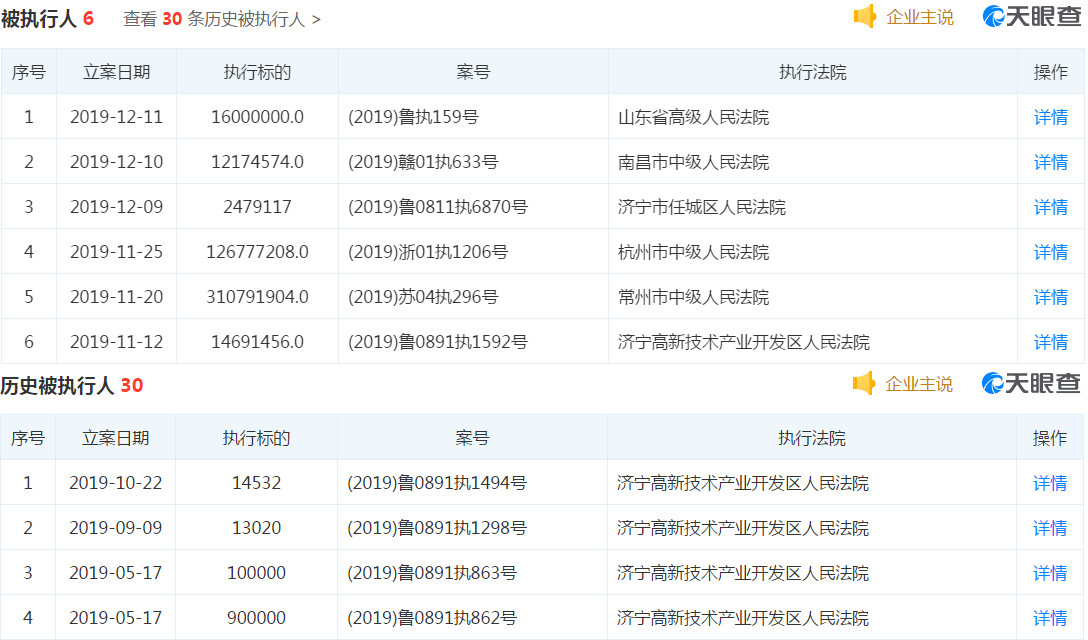Click court name 山东省高级人民法院
Viewport: 1088px width, 640px height.
[693, 117]
